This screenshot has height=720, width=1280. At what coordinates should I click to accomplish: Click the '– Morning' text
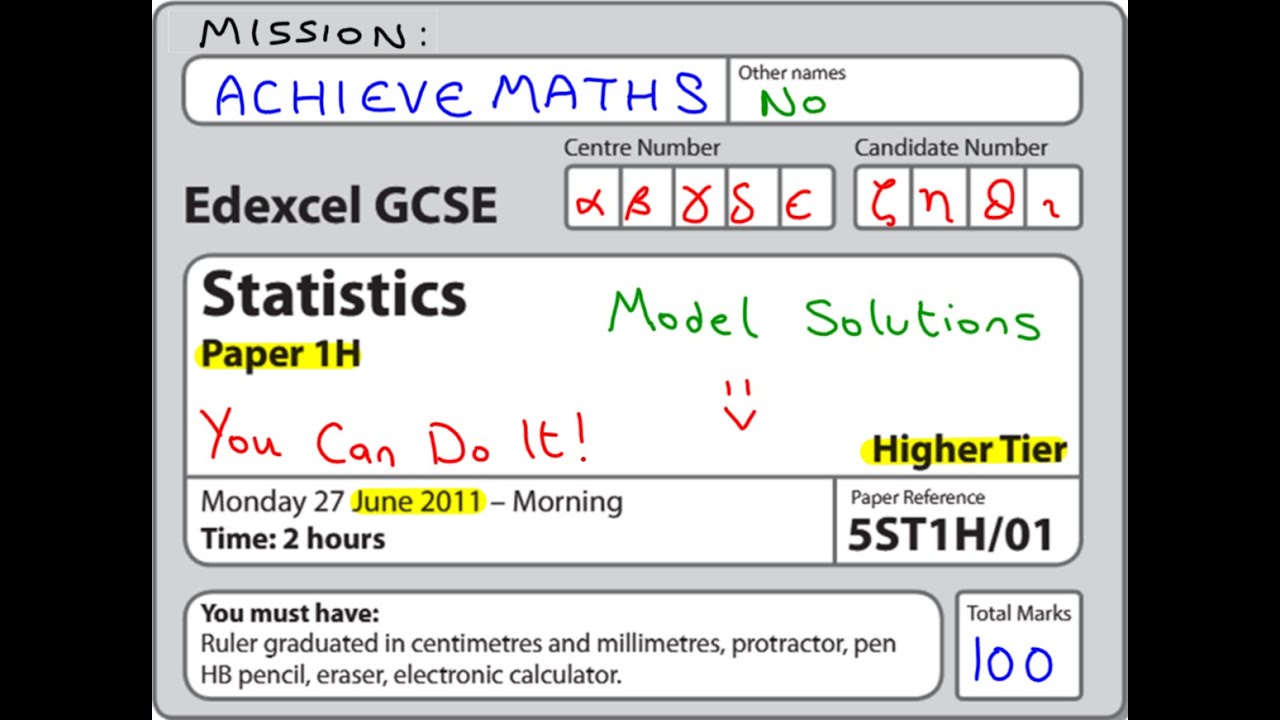pyautogui.click(x=557, y=501)
